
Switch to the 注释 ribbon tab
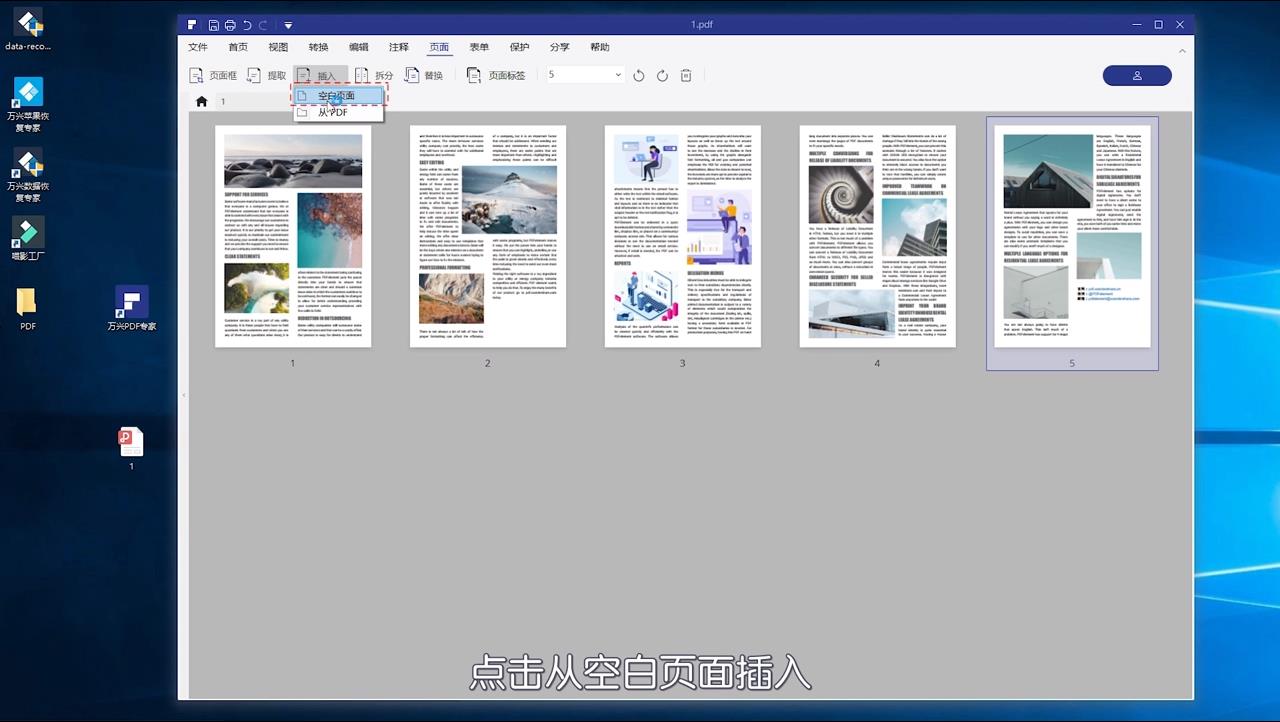coord(398,46)
